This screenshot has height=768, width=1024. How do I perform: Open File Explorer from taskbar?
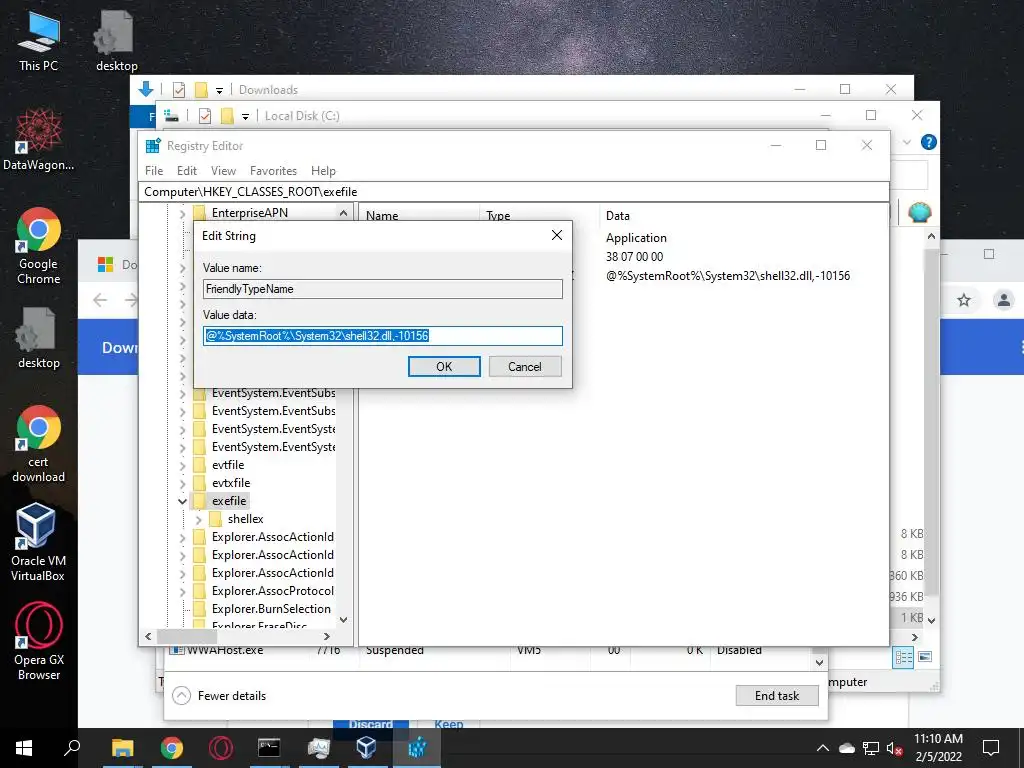pos(122,748)
